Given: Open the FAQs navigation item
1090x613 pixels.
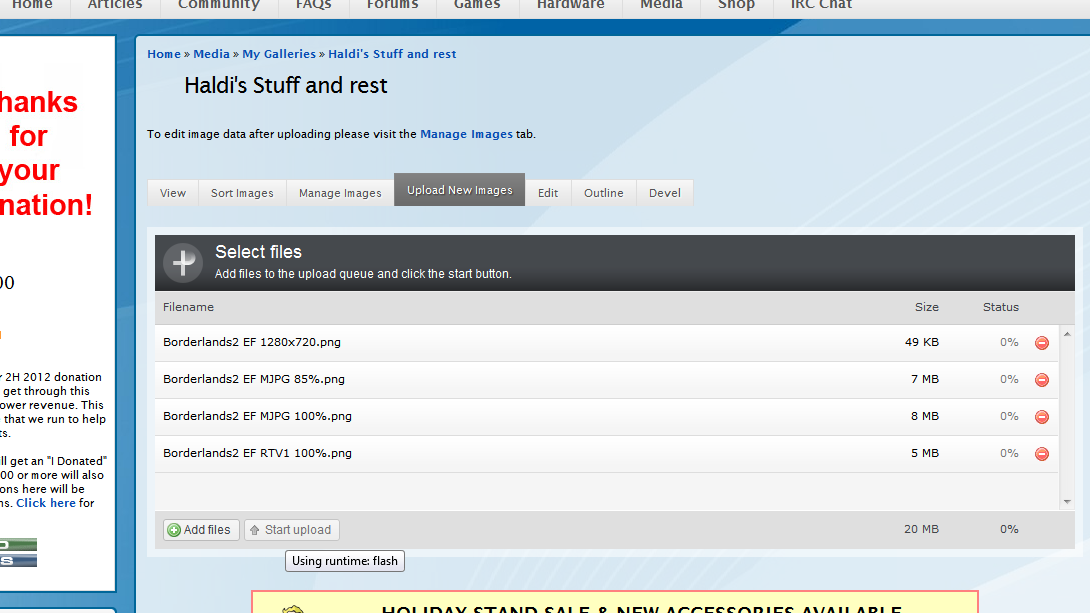Looking at the screenshot, I should click(x=314, y=5).
